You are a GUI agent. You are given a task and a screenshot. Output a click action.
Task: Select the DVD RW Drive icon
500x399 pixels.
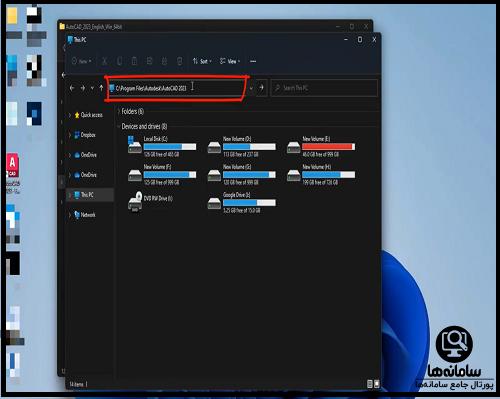[135, 202]
